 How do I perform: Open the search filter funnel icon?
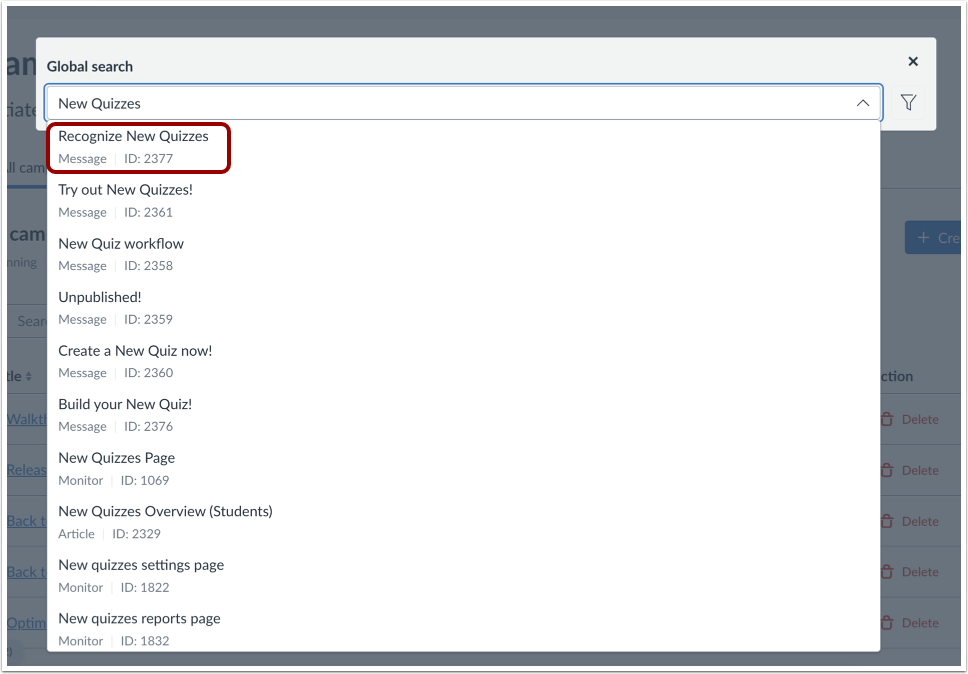click(x=908, y=102)
